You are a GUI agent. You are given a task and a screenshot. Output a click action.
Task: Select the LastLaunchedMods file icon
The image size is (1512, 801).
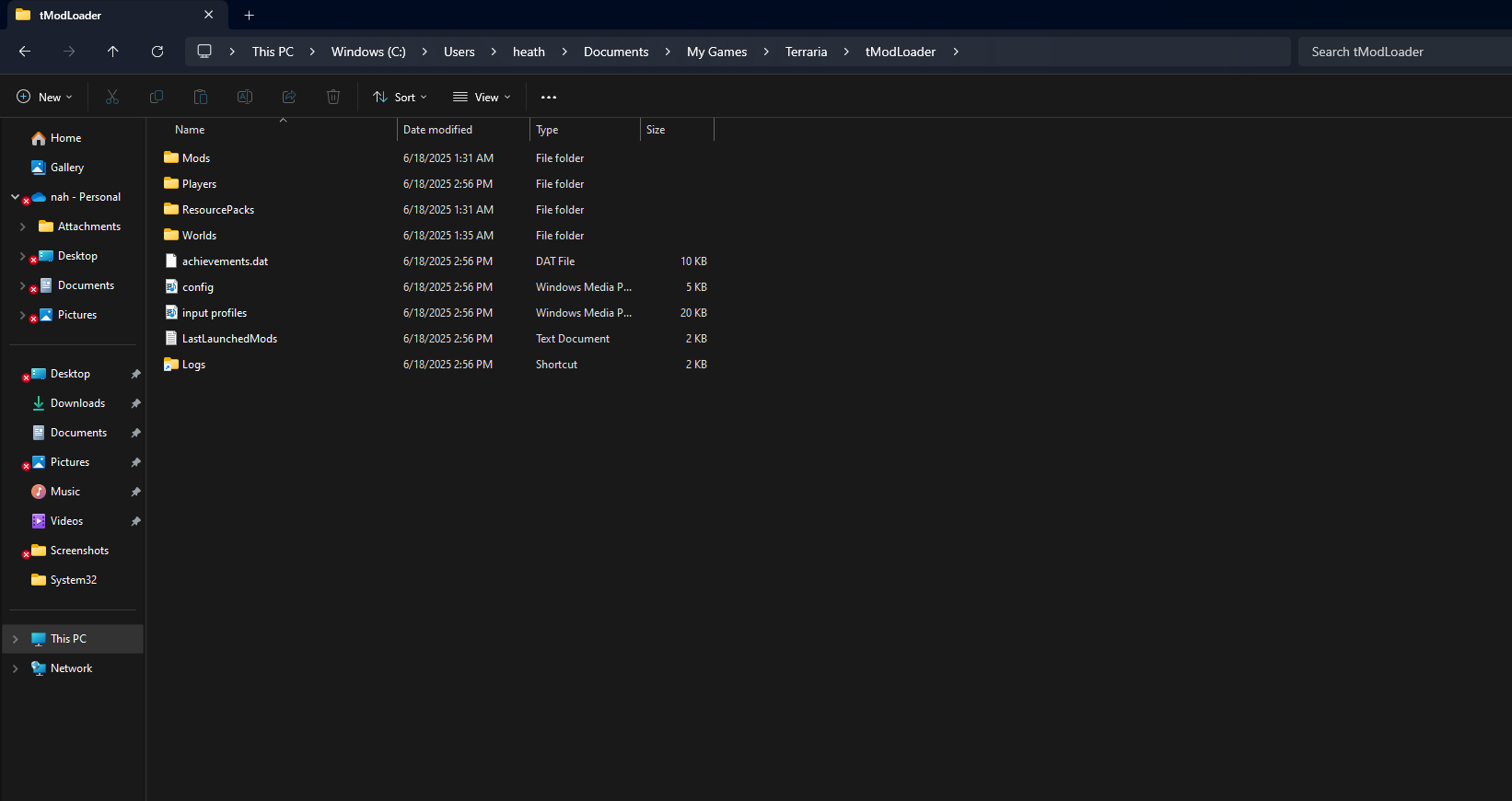[171, 338]
